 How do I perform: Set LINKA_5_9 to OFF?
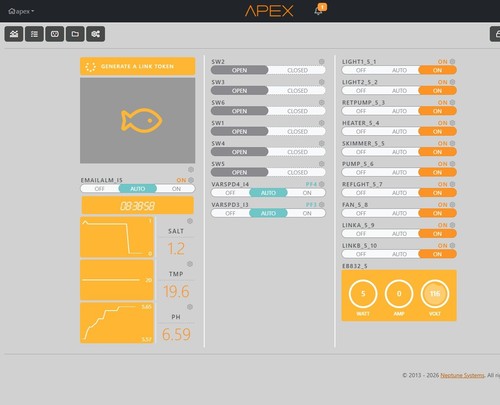tap(361, 234)
